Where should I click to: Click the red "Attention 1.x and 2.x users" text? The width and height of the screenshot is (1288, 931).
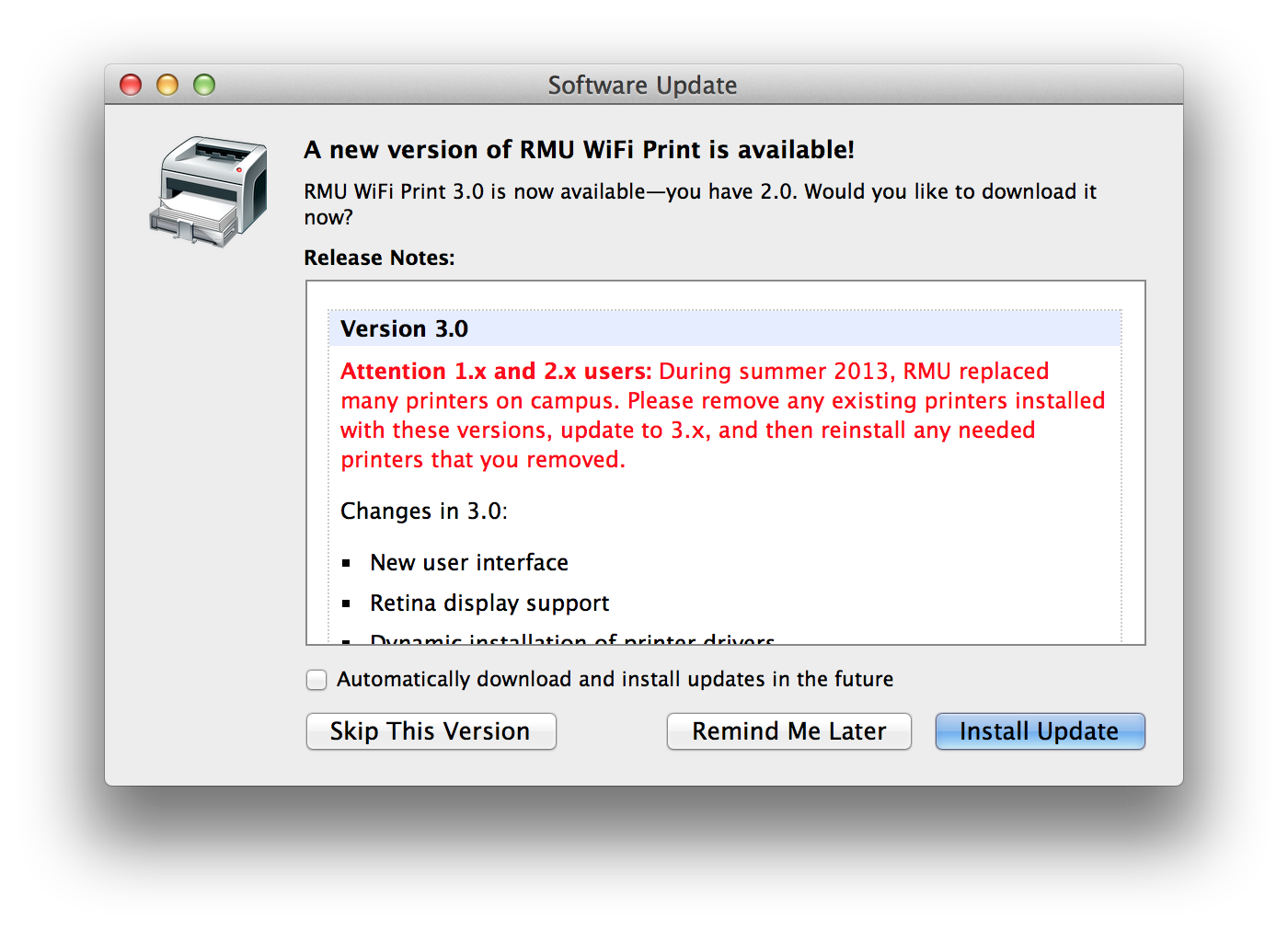tap(496, 372)
